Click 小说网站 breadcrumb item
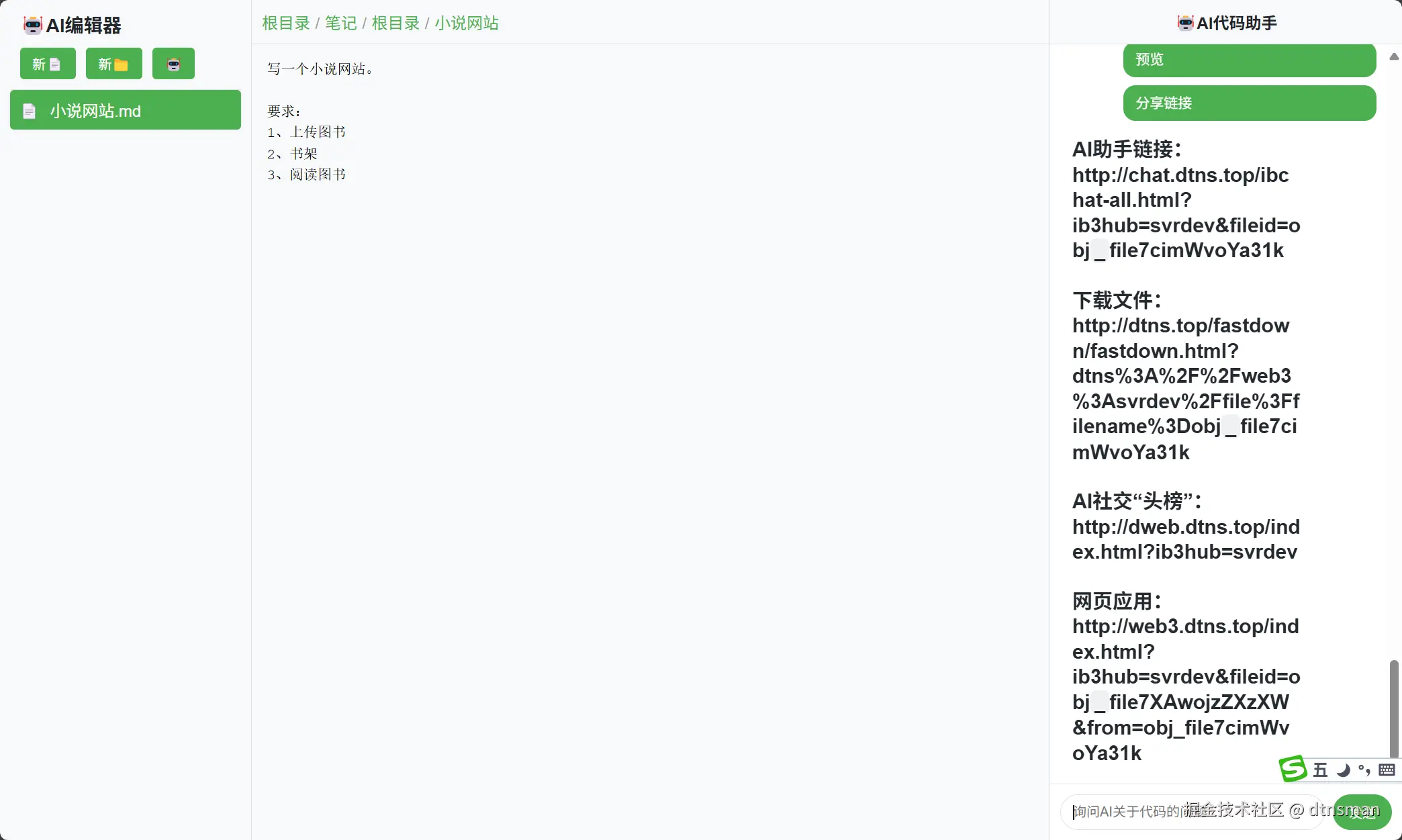 point(466,24)
